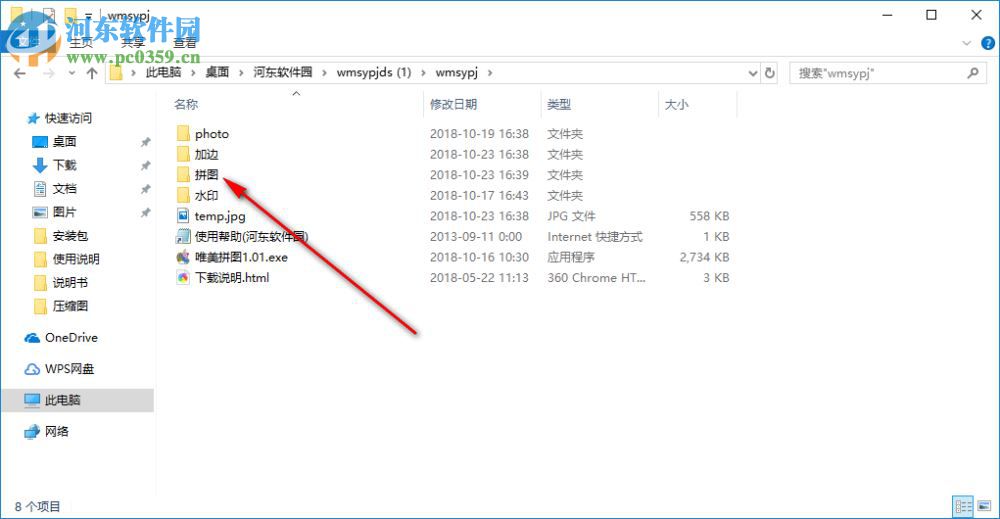Navigate to 河东软件园 in breadcrumb
The image size is (1000, 519).
(283, 73)
